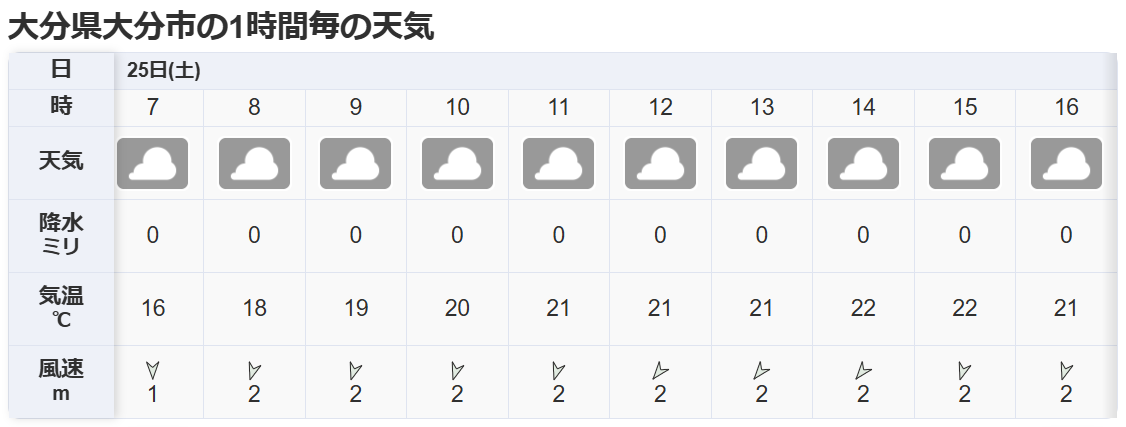Click the cloudy icon for 13 o'clock

tap(762, 164)
